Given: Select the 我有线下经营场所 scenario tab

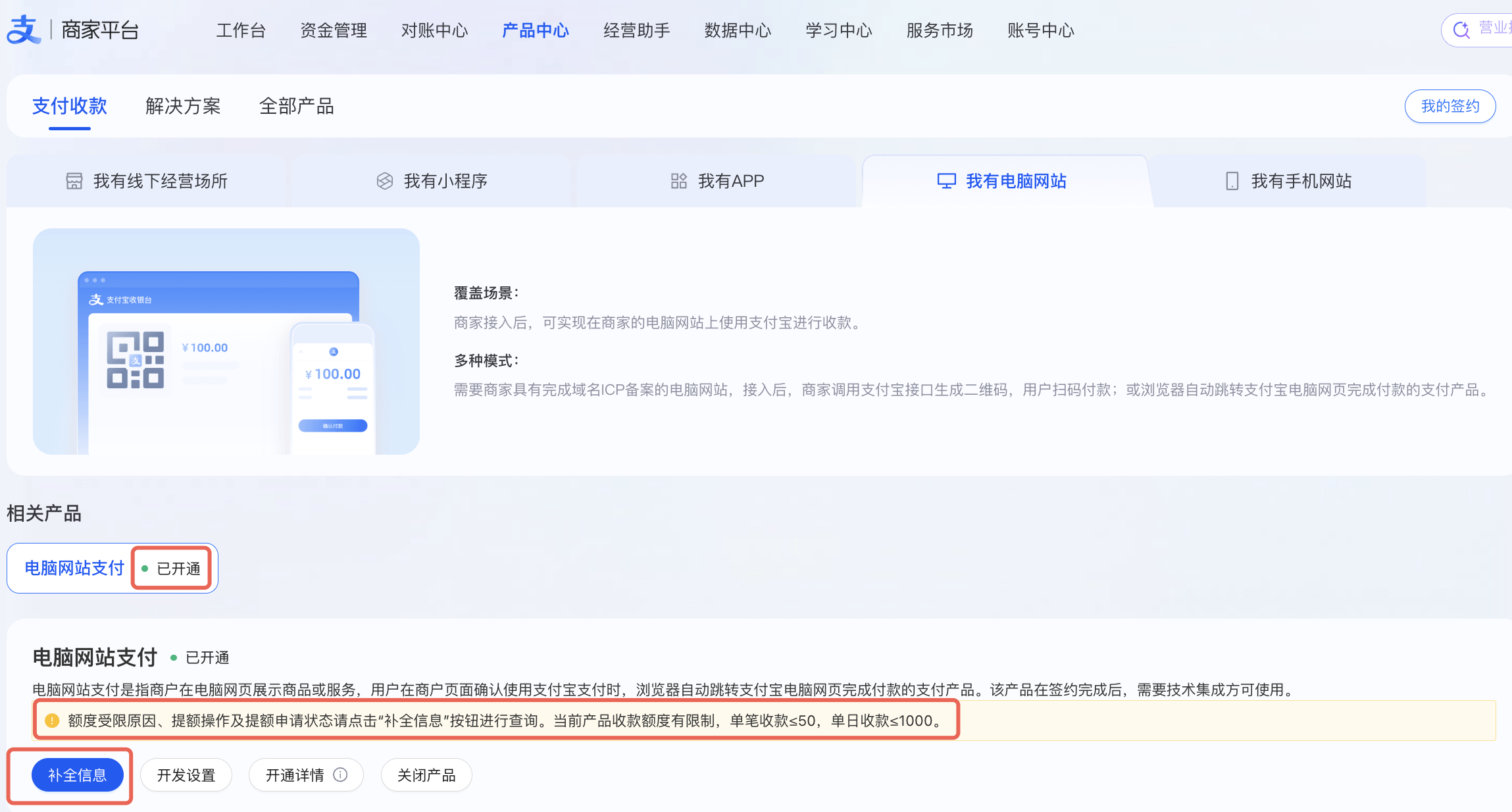Looking at the screenshot, I should (147, 181).
